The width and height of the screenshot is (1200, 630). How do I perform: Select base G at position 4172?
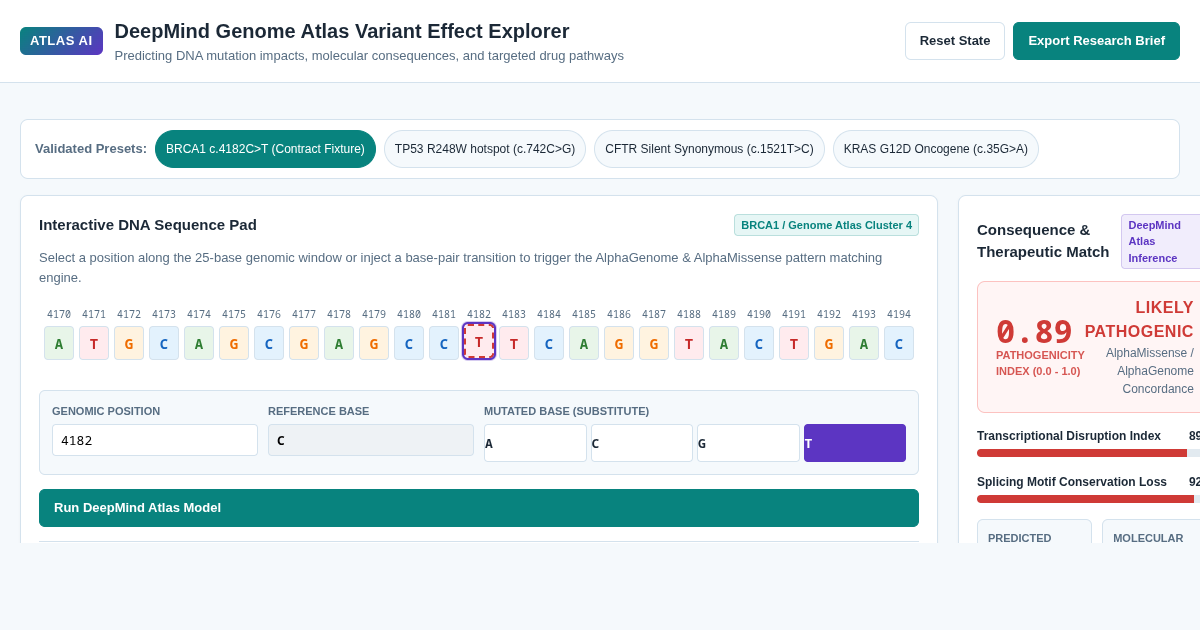[129, 343]
